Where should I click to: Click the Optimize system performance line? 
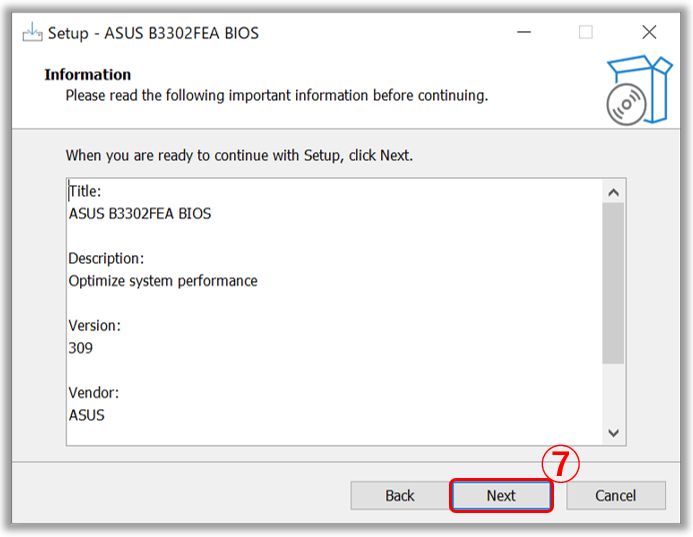click(x=163, y=281)
